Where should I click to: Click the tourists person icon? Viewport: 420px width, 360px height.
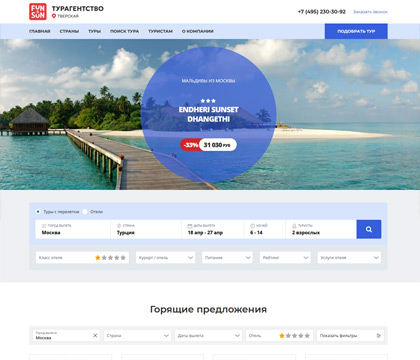(x=294, y=226)
